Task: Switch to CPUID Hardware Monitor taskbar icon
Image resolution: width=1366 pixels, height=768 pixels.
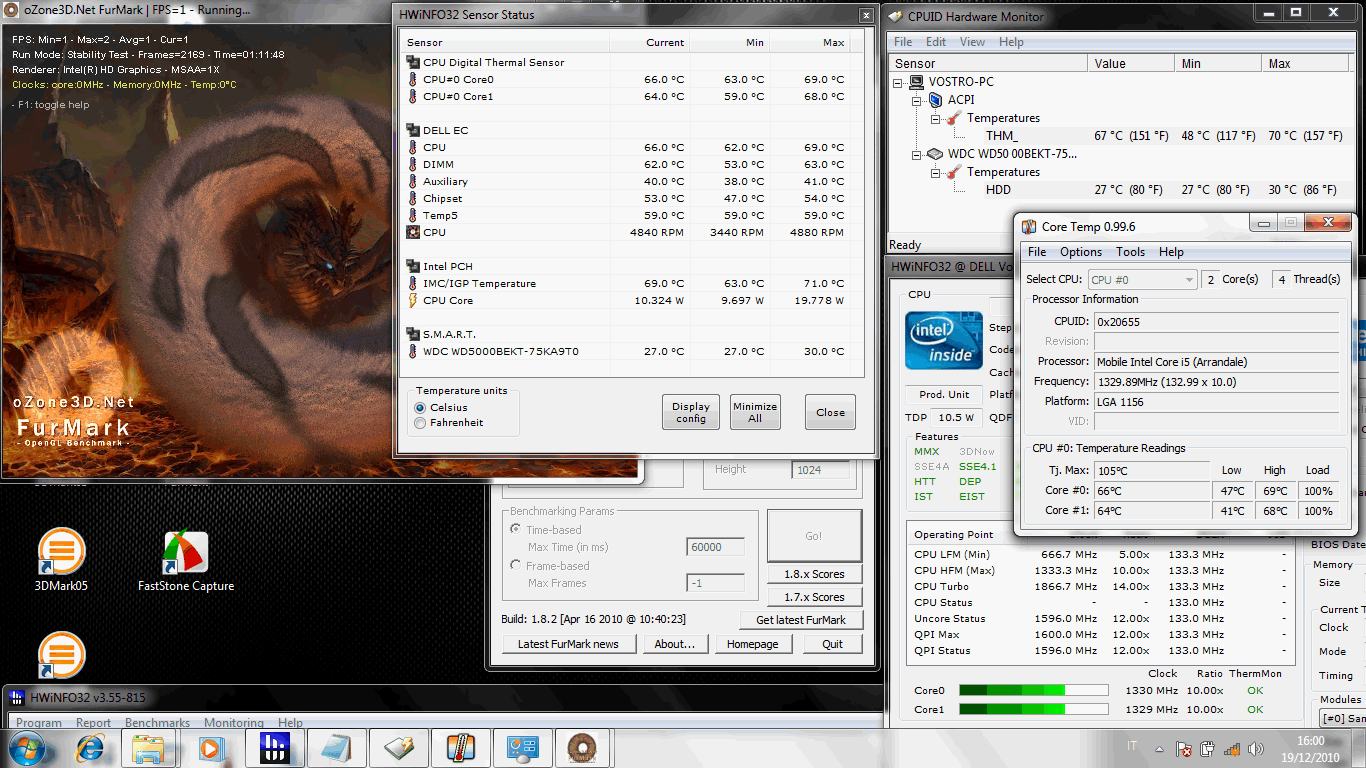Action: coord(397,748)
